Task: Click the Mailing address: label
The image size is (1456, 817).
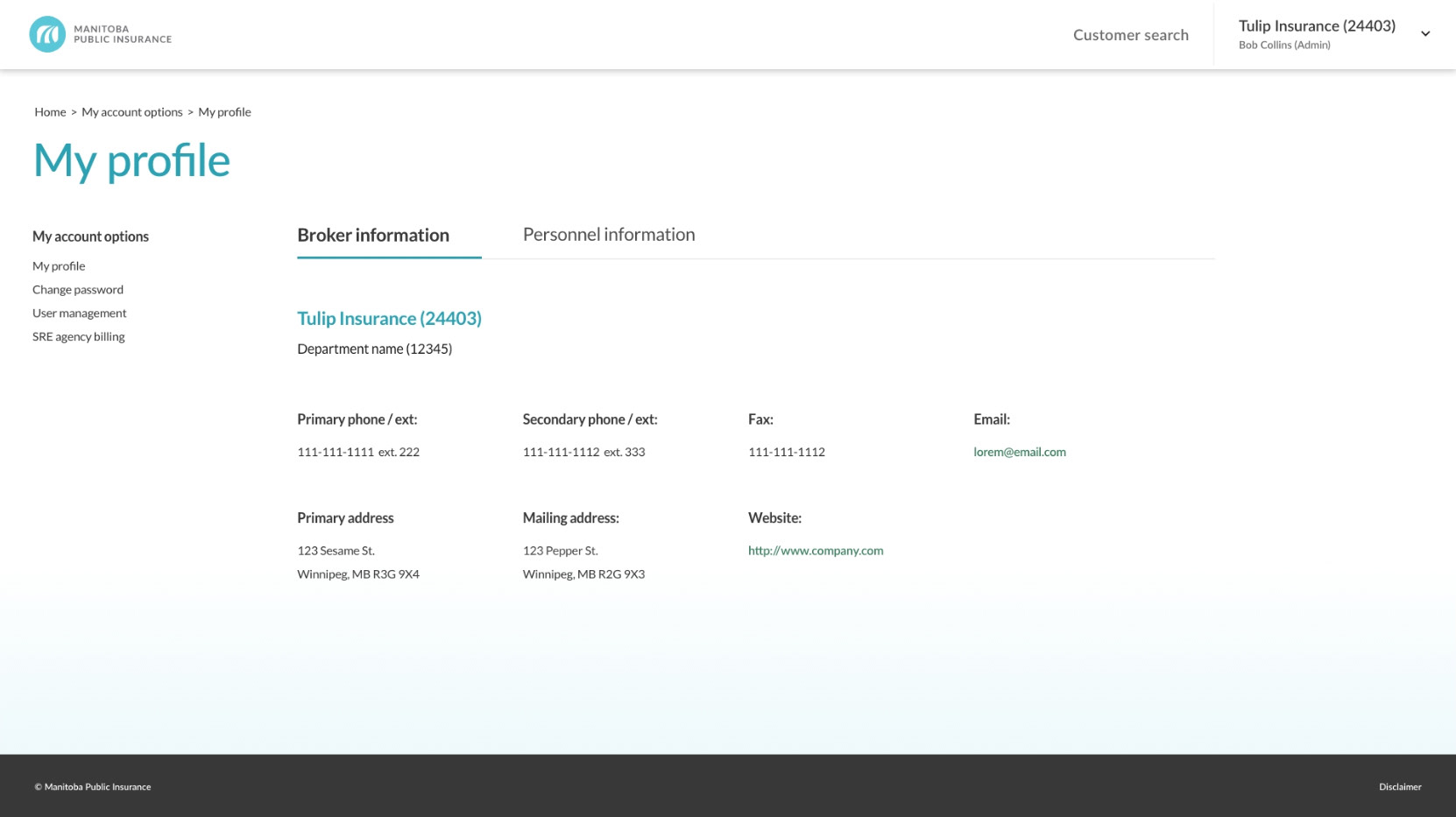Action: point(571,518)
